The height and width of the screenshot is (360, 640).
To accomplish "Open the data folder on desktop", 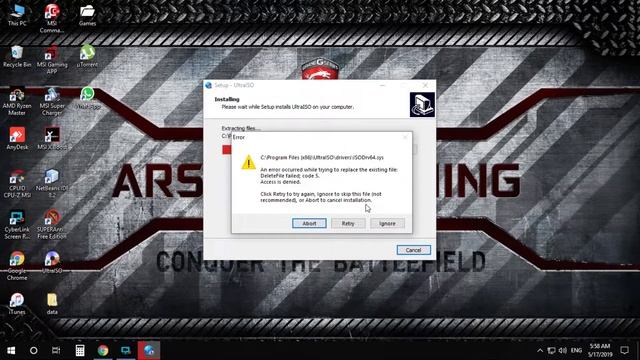I will (52, 304).
